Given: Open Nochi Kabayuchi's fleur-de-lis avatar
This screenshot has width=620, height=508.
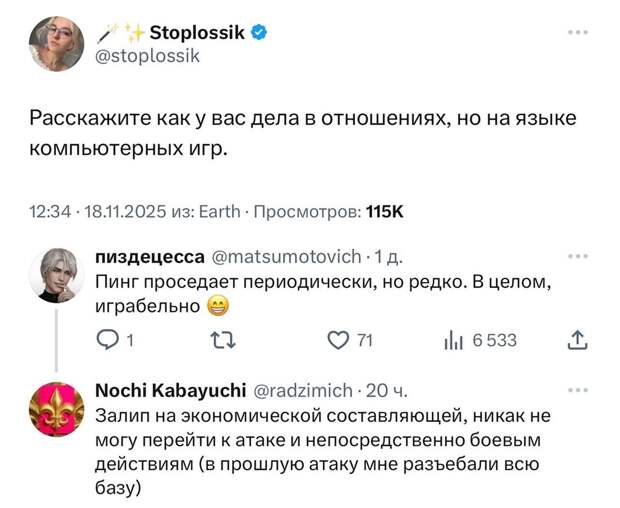Looking at the screenshot, I should [57, 409].
